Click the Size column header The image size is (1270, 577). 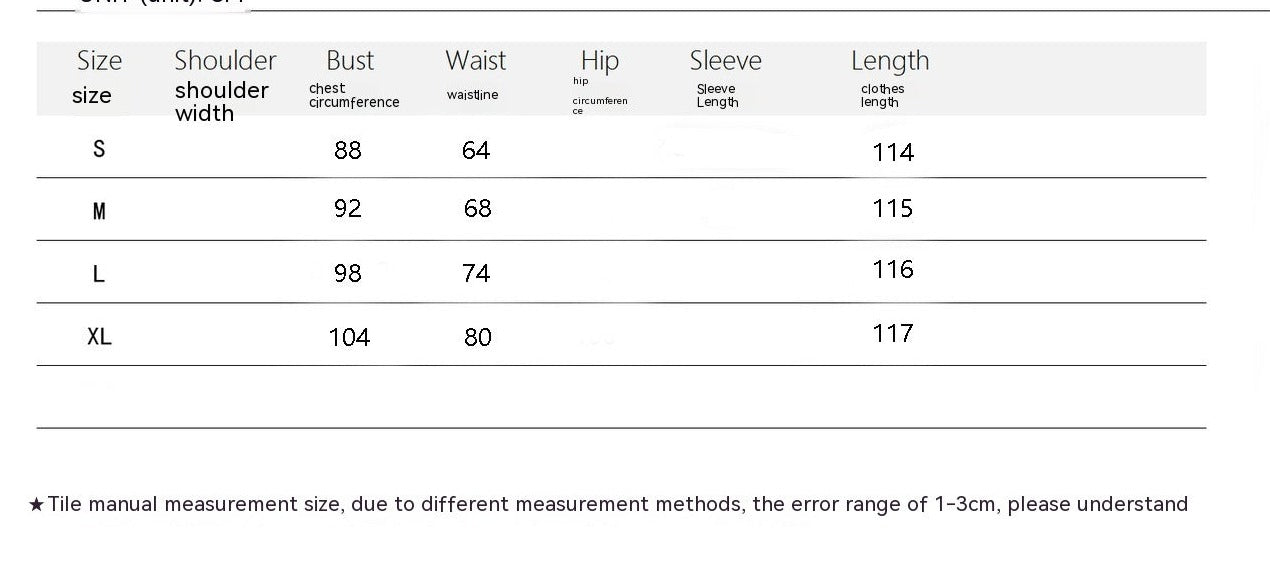pyautogui.click(x=99, y=61)
